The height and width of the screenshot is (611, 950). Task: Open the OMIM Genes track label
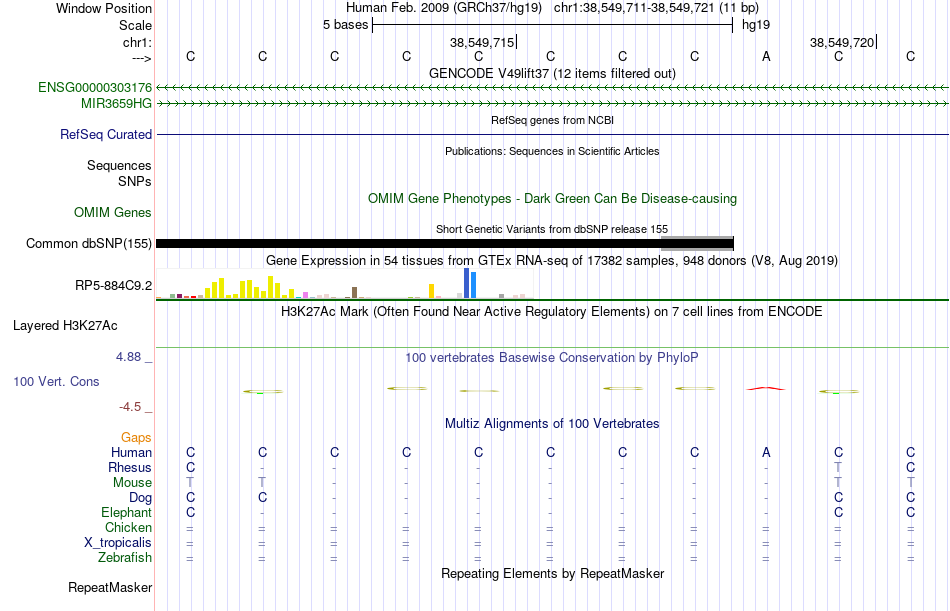[113, 212]
